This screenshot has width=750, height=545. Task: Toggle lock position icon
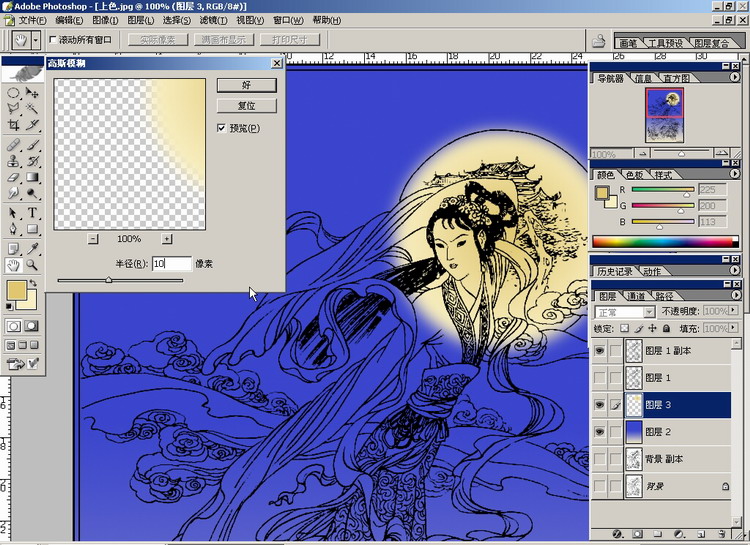[x=652, y=329]
